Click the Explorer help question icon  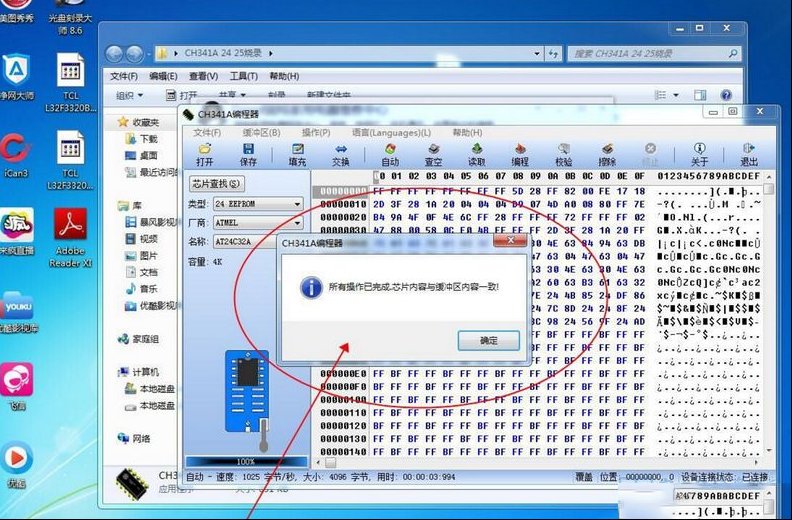[x=726, y=95]
